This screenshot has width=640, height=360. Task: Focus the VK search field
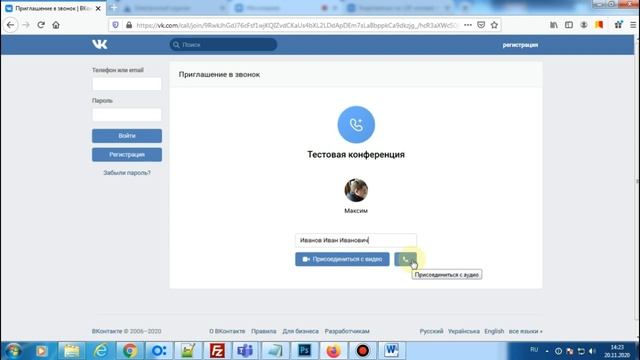click(223, 44)
